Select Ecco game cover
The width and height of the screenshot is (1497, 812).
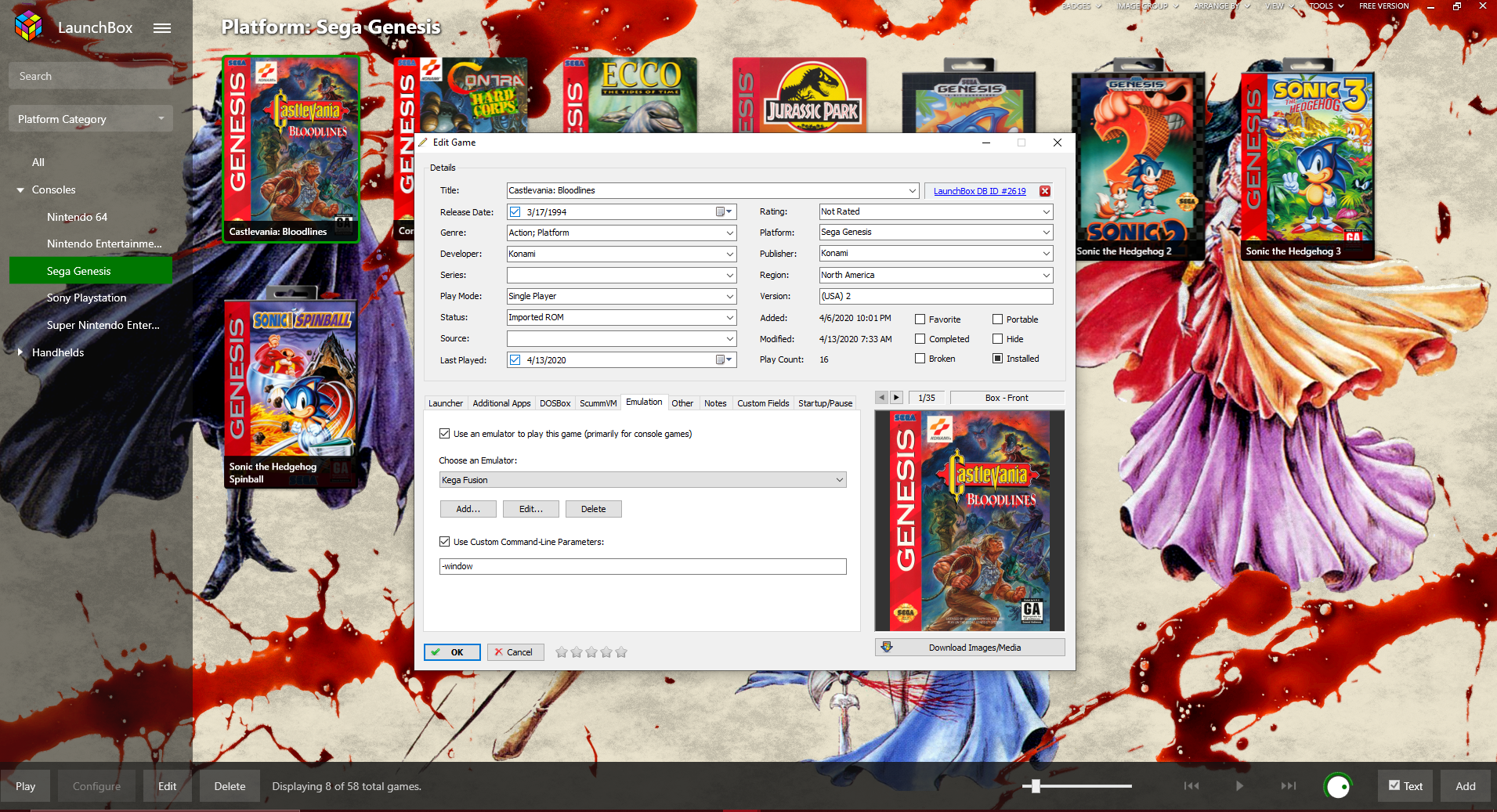pyautogui.click(x=630, y=96)
